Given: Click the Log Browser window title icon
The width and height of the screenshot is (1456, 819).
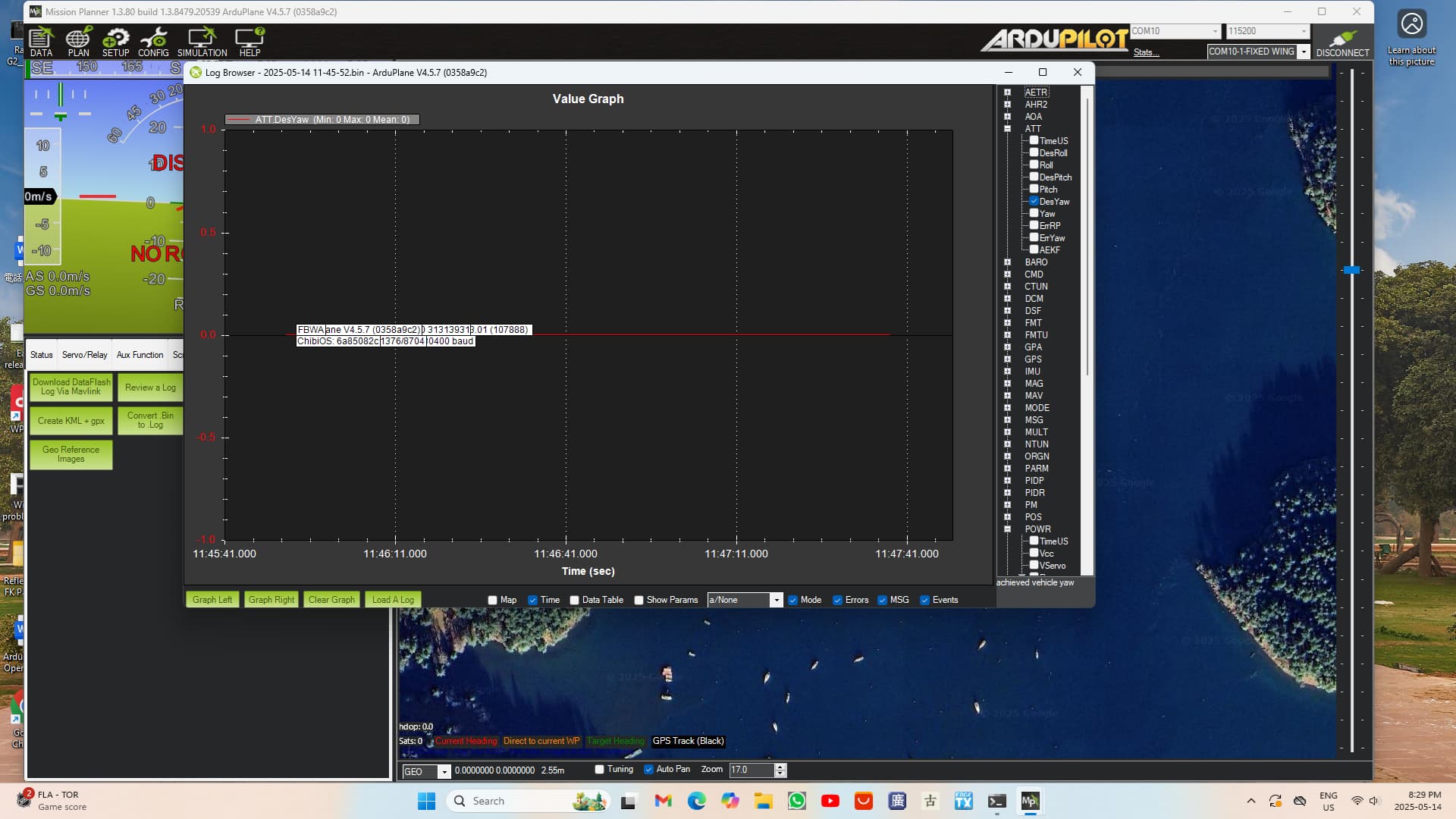Looking at the screenshot, I should click(196, 73).
